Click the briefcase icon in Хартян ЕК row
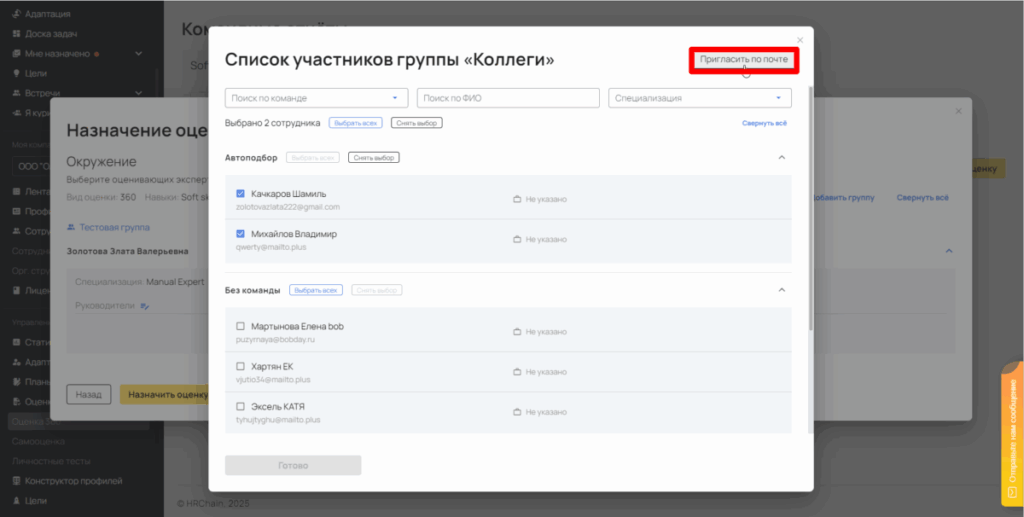 (517, 371)
